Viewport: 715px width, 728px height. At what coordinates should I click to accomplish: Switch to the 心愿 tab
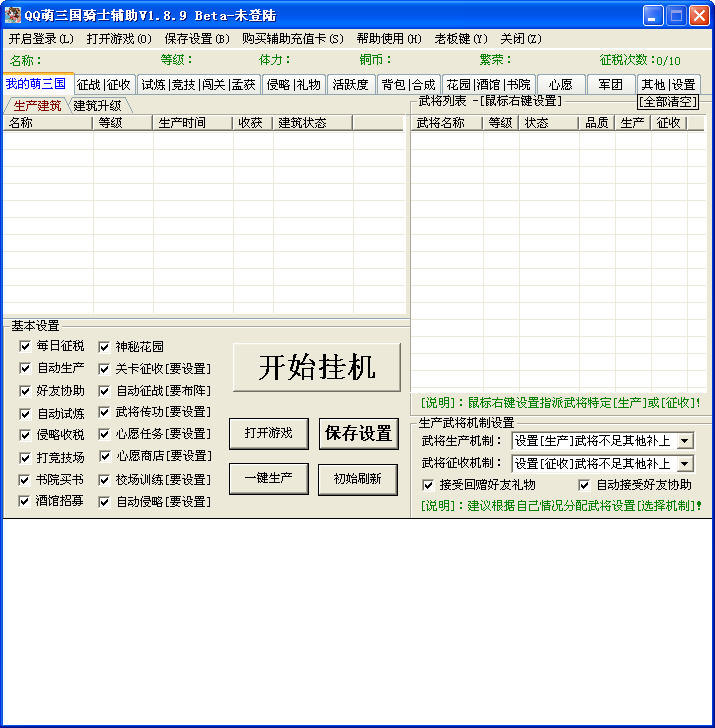(x=560, y=85)
